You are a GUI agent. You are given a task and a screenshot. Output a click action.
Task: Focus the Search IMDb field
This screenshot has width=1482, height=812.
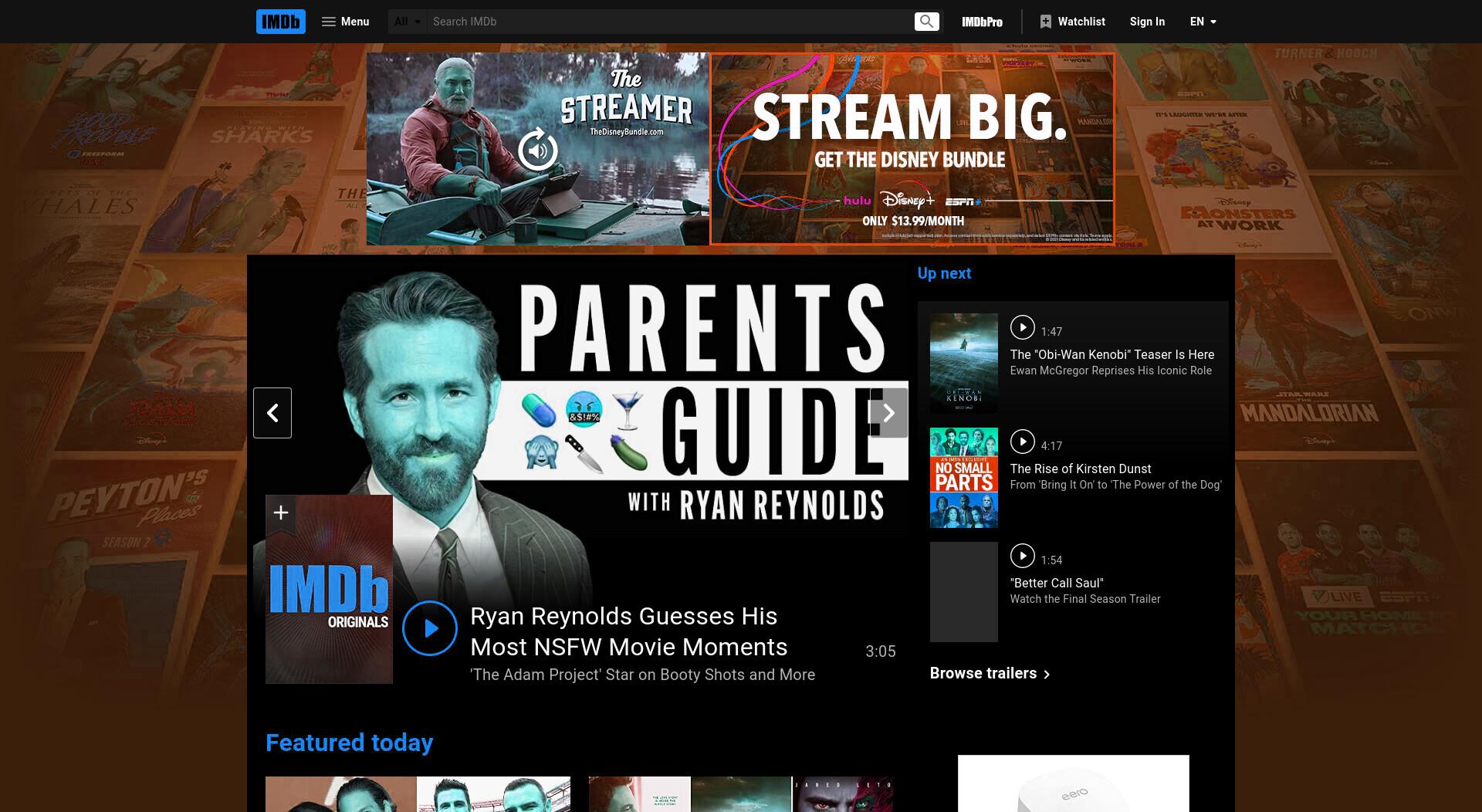(x=670, y=22)
